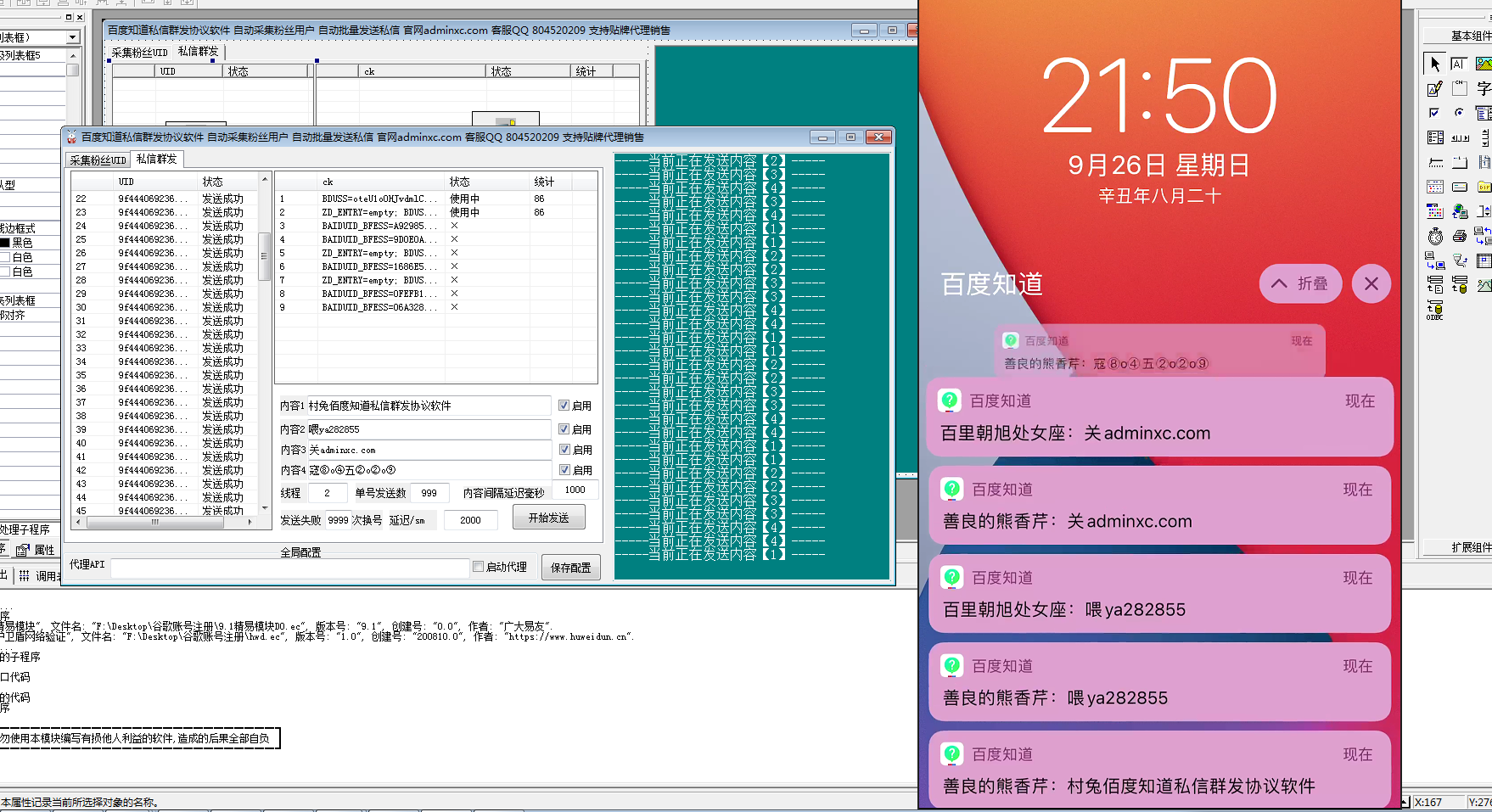Click the 保存配置 button

click(x=570, y=567)
